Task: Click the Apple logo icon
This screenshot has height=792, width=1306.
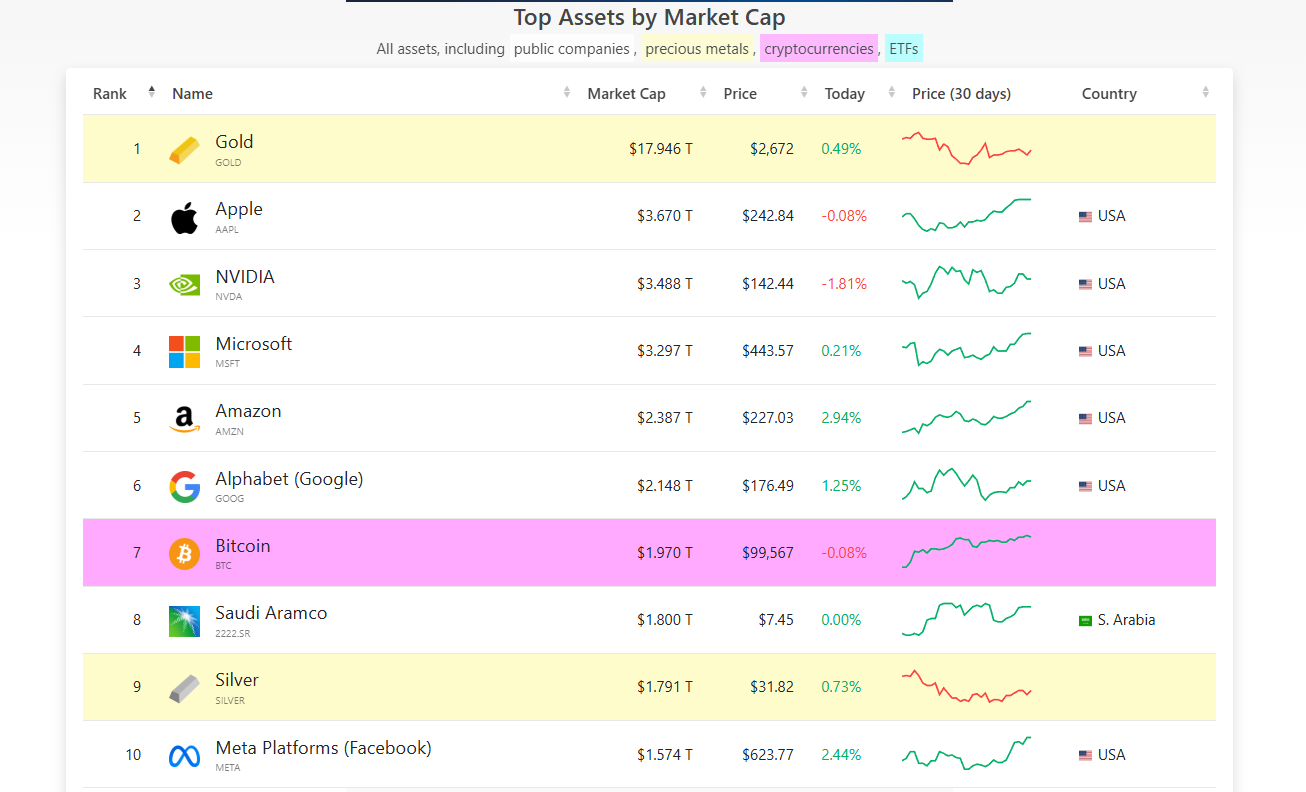Action: click(x=184, y=217)
